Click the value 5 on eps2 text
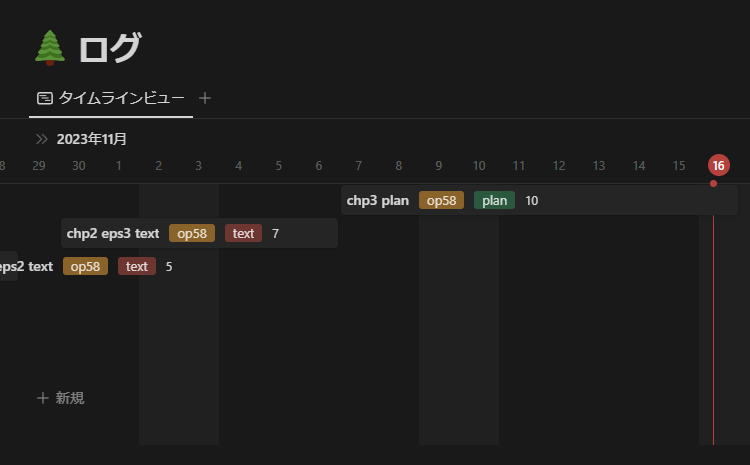The width and height of the screenshot is (750, 465). pyautogui.click(x=169, y=266)
